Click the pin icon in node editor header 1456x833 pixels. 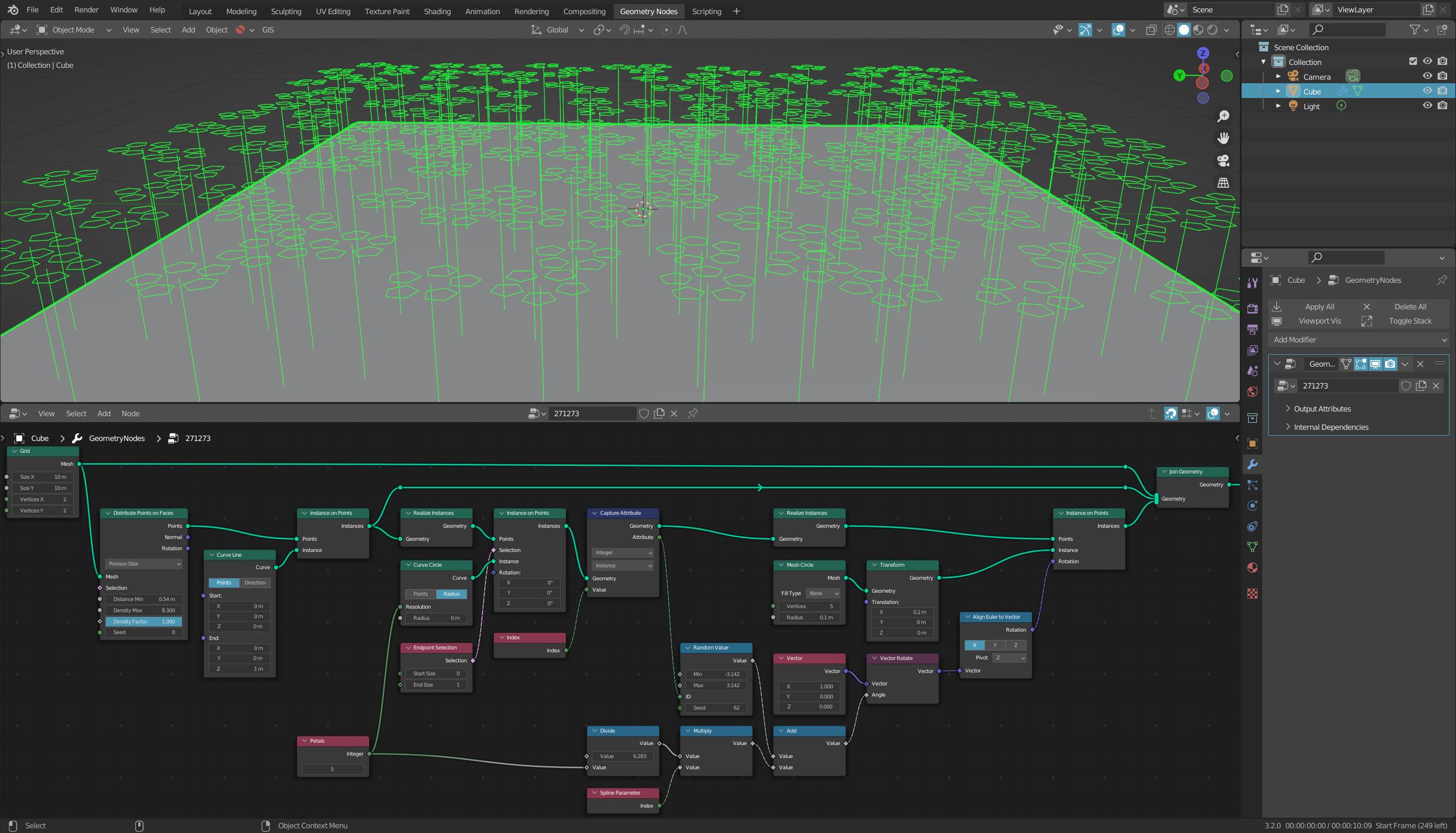click(x=693, y=413)
